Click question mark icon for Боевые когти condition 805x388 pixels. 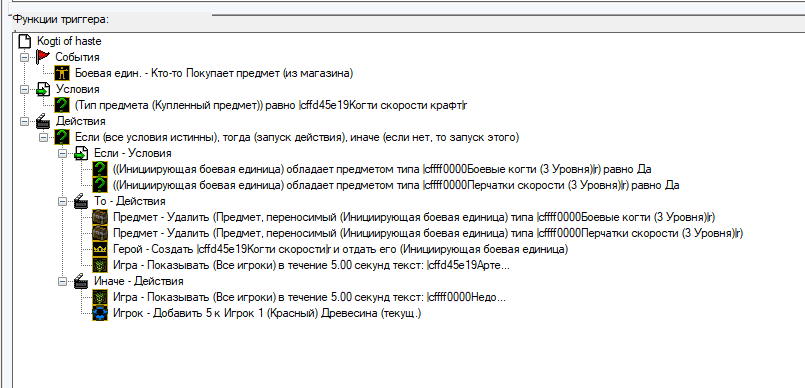point(100,169)
